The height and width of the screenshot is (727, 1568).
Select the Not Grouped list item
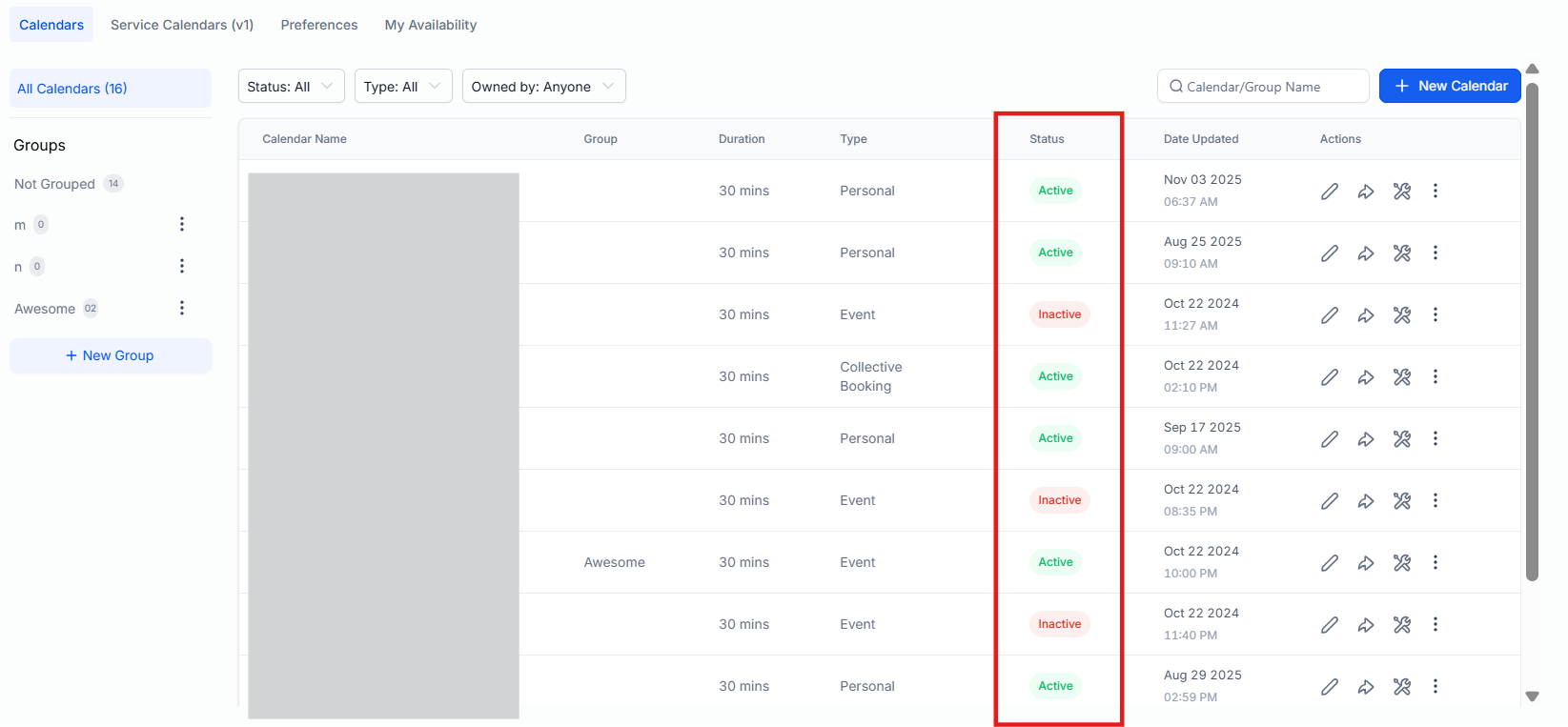click(55, 184)
